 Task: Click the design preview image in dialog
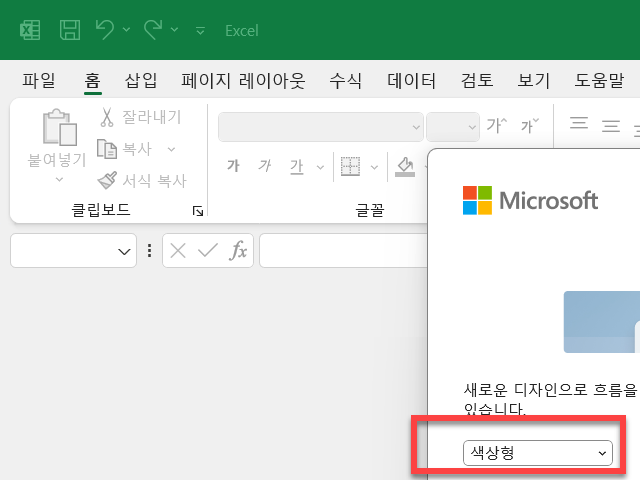pyautogui.click(x=602, y=322)
